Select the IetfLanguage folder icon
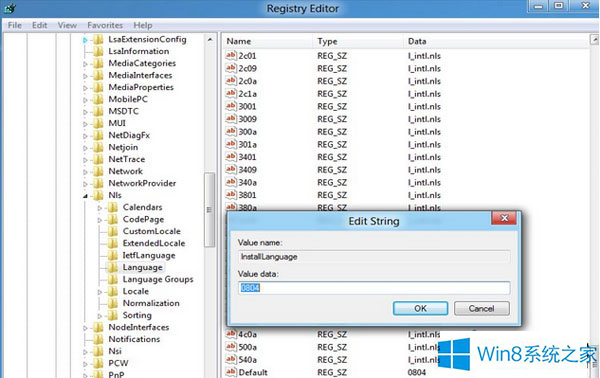The image size is (600, 378). coord(112,255)
